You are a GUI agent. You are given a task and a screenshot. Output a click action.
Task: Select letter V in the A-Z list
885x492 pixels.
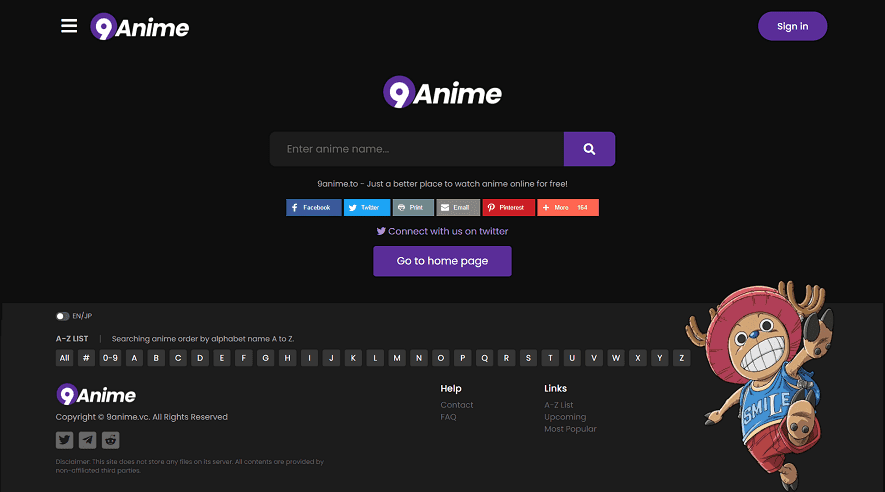click(594, 358)
